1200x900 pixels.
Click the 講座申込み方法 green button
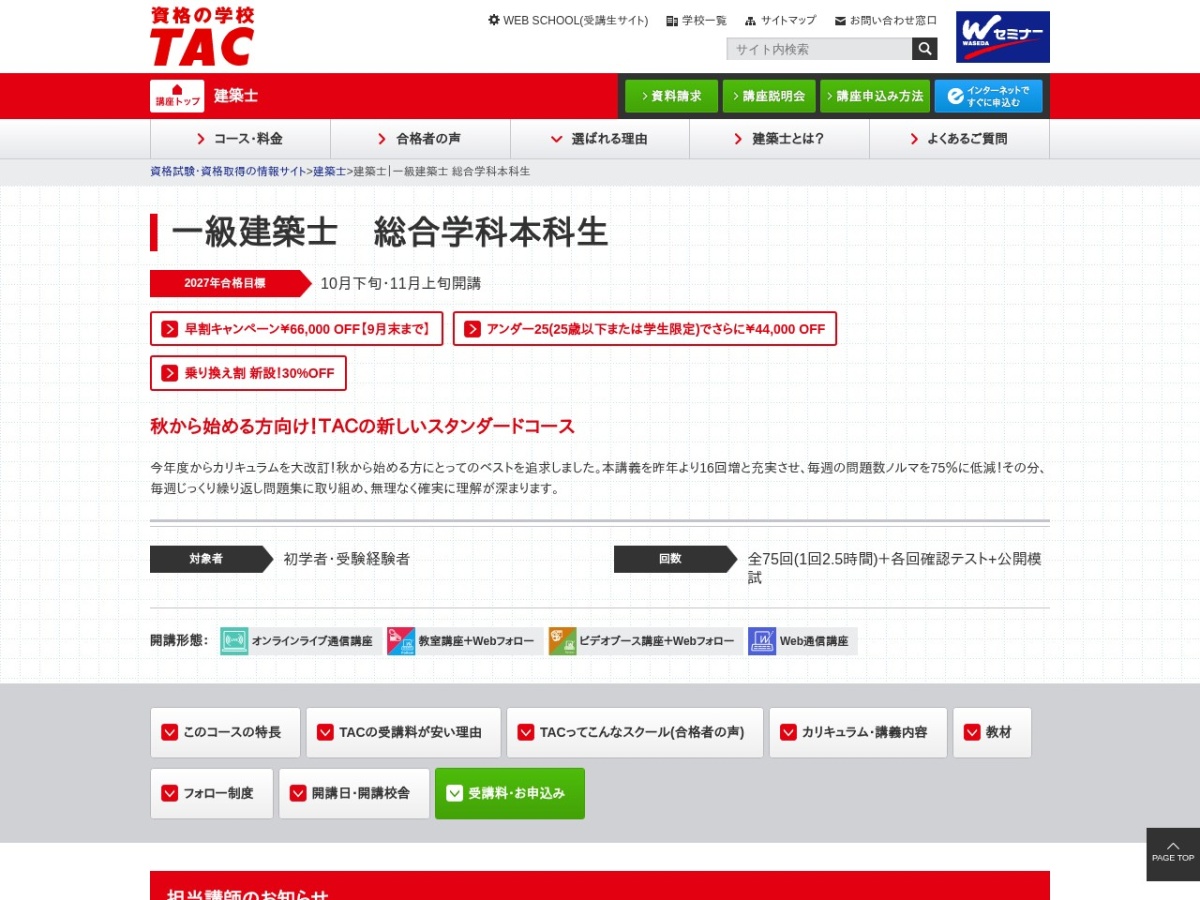click(875, 96)
